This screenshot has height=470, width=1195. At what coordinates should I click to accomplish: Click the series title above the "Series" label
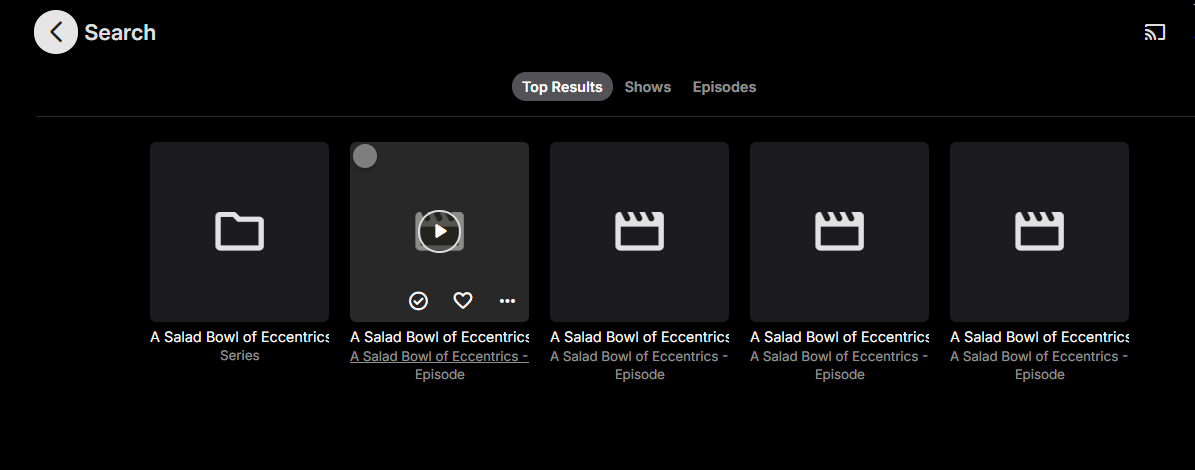point(239,337)
